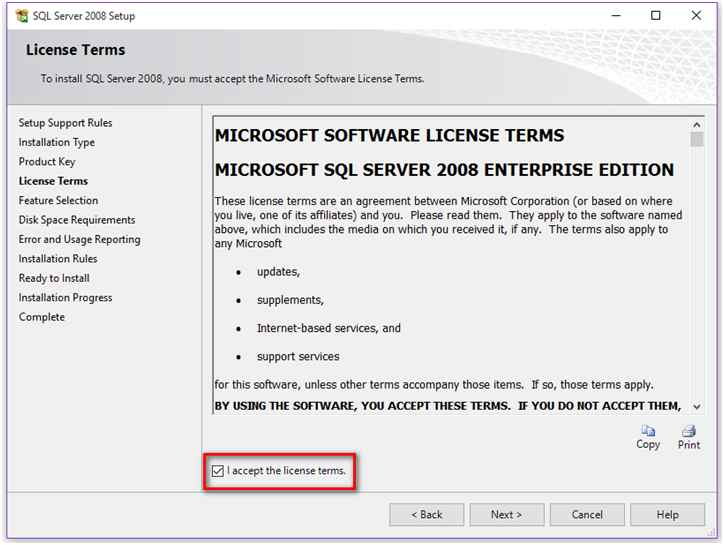Click the MICROSOFT SOFTWARE LICENSE TERMS heading
The image size is (724, 545).
[389, 135]
